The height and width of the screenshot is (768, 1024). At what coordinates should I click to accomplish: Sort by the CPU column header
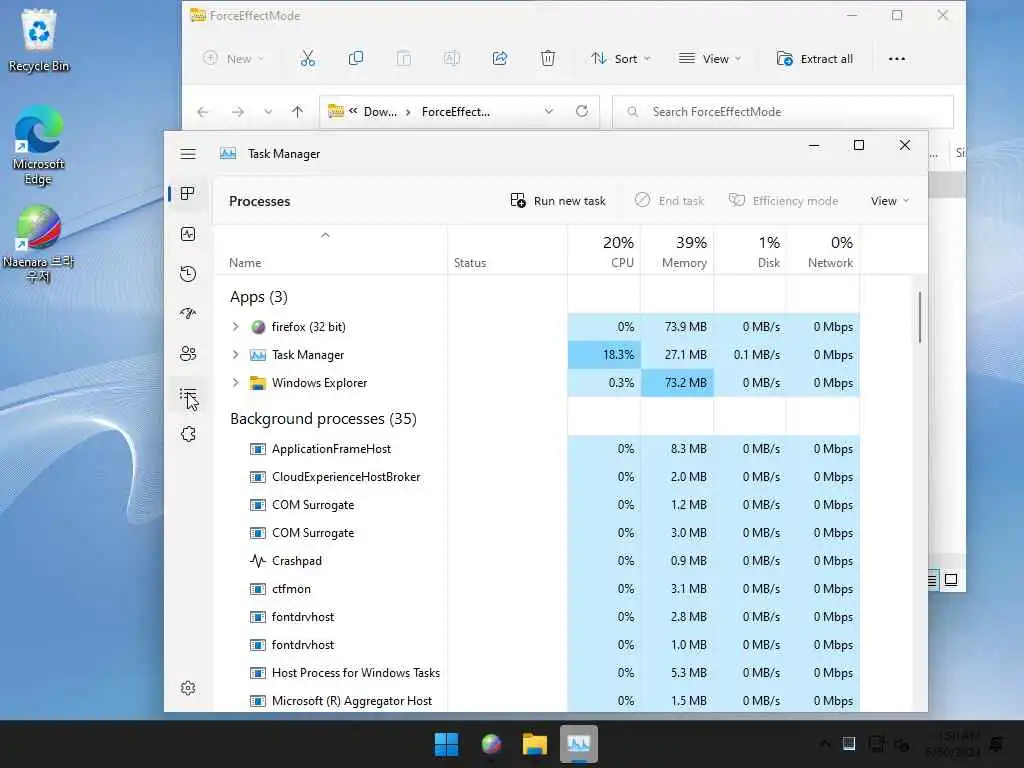click(604, 251)
